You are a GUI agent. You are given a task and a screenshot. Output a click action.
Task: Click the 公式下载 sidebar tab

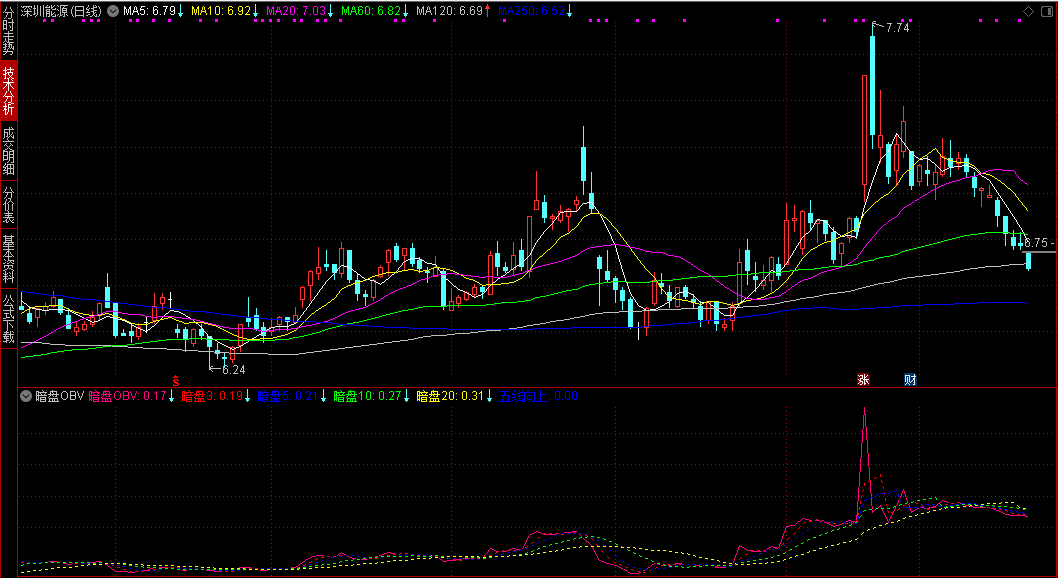point(9,318)
